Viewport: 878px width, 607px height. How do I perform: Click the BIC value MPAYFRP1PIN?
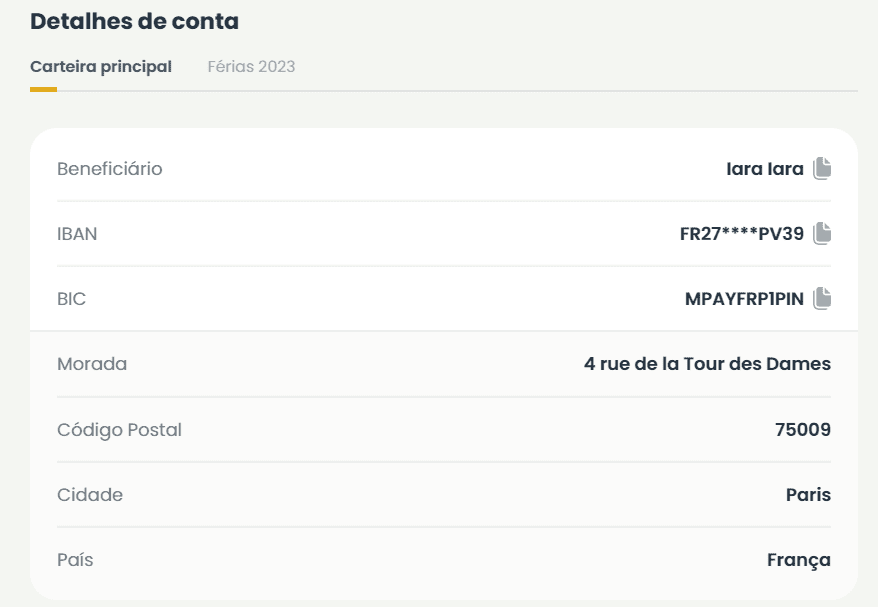(744, 299)
